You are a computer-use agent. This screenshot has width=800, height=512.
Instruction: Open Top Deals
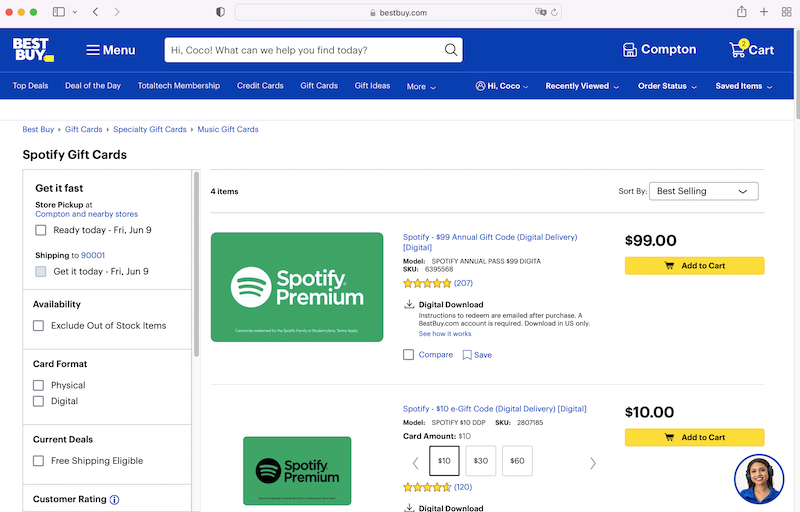30,86
